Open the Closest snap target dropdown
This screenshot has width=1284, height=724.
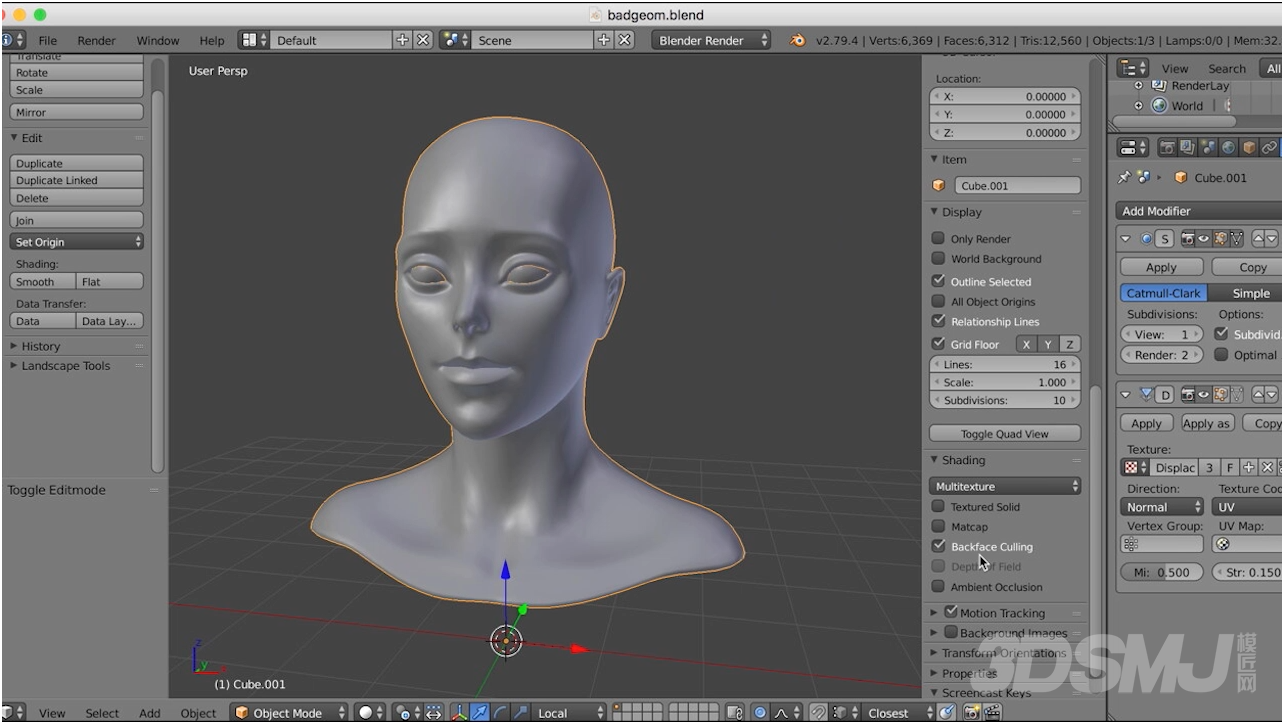[x=899, y=713]
